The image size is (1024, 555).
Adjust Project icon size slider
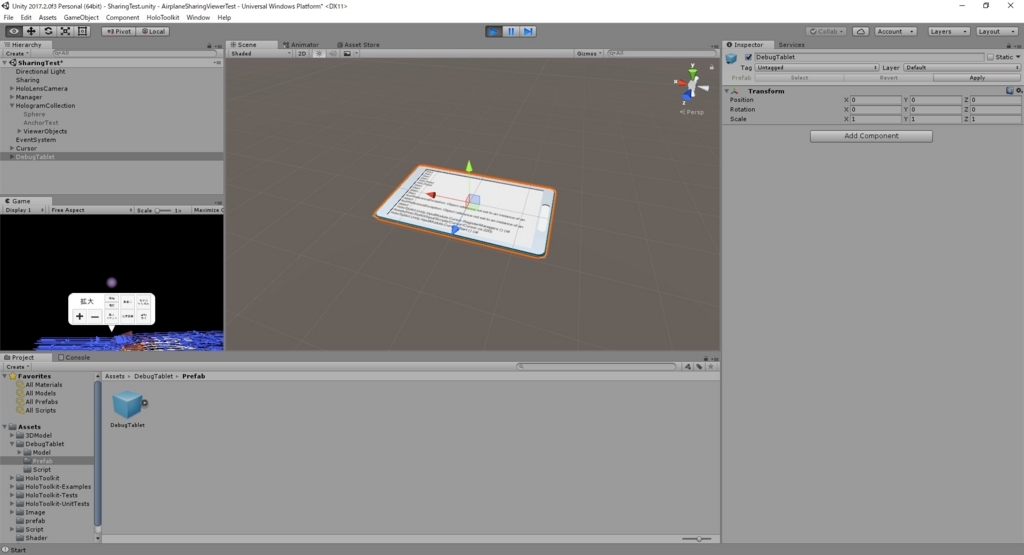(697, 539)
